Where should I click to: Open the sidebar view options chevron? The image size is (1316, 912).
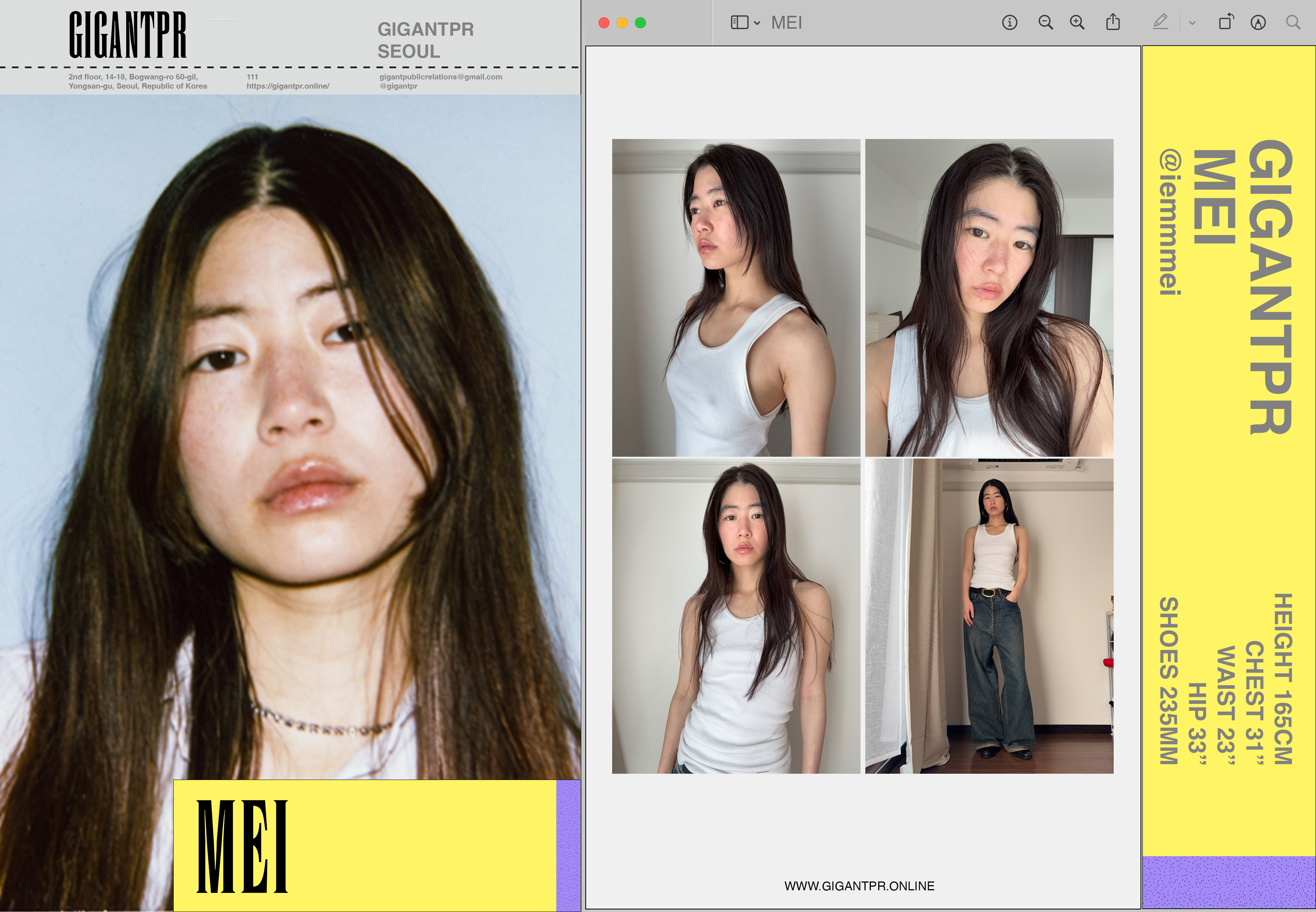click(x=757, y=23)
